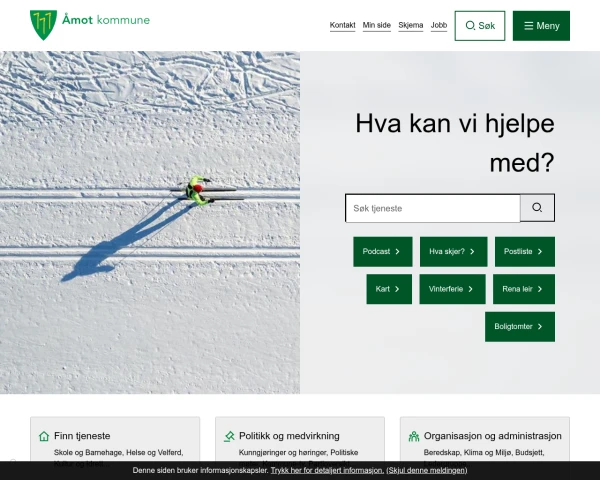The image size is (600, 480).
Task: Click the Åmot kommune text logo
Action: pyautogui.click(x=106, y=20)
